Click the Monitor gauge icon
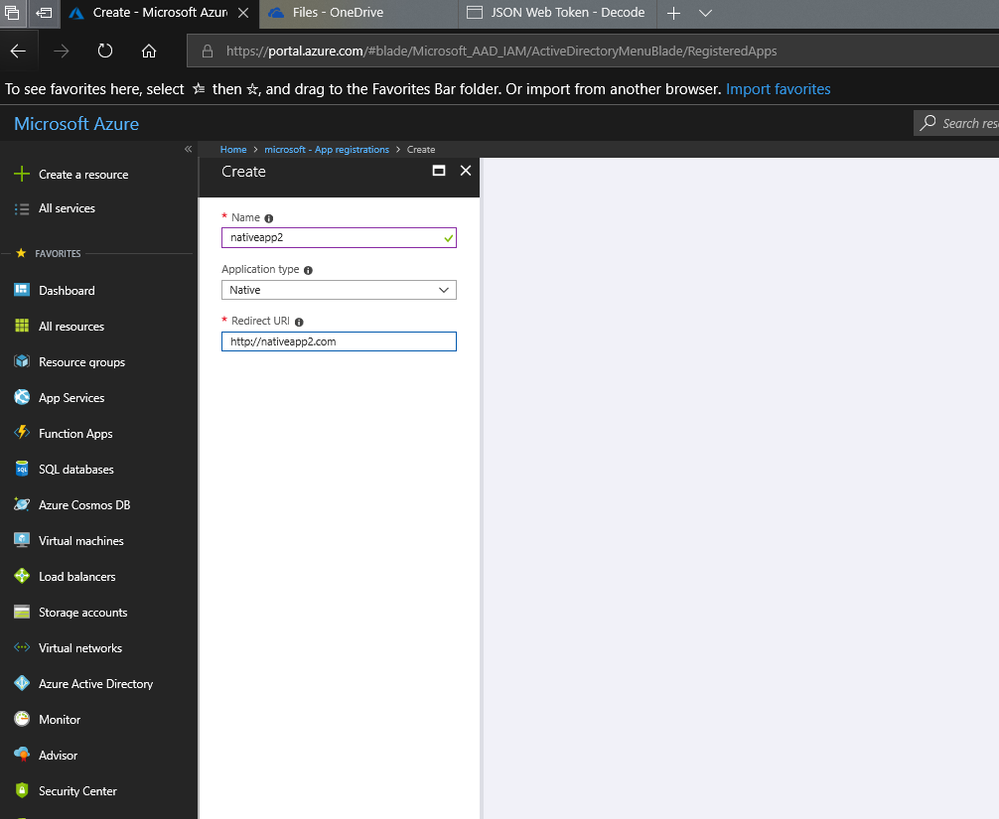This screenshot has height=819, width=999. pyautogui.click(x=22, y=719)
